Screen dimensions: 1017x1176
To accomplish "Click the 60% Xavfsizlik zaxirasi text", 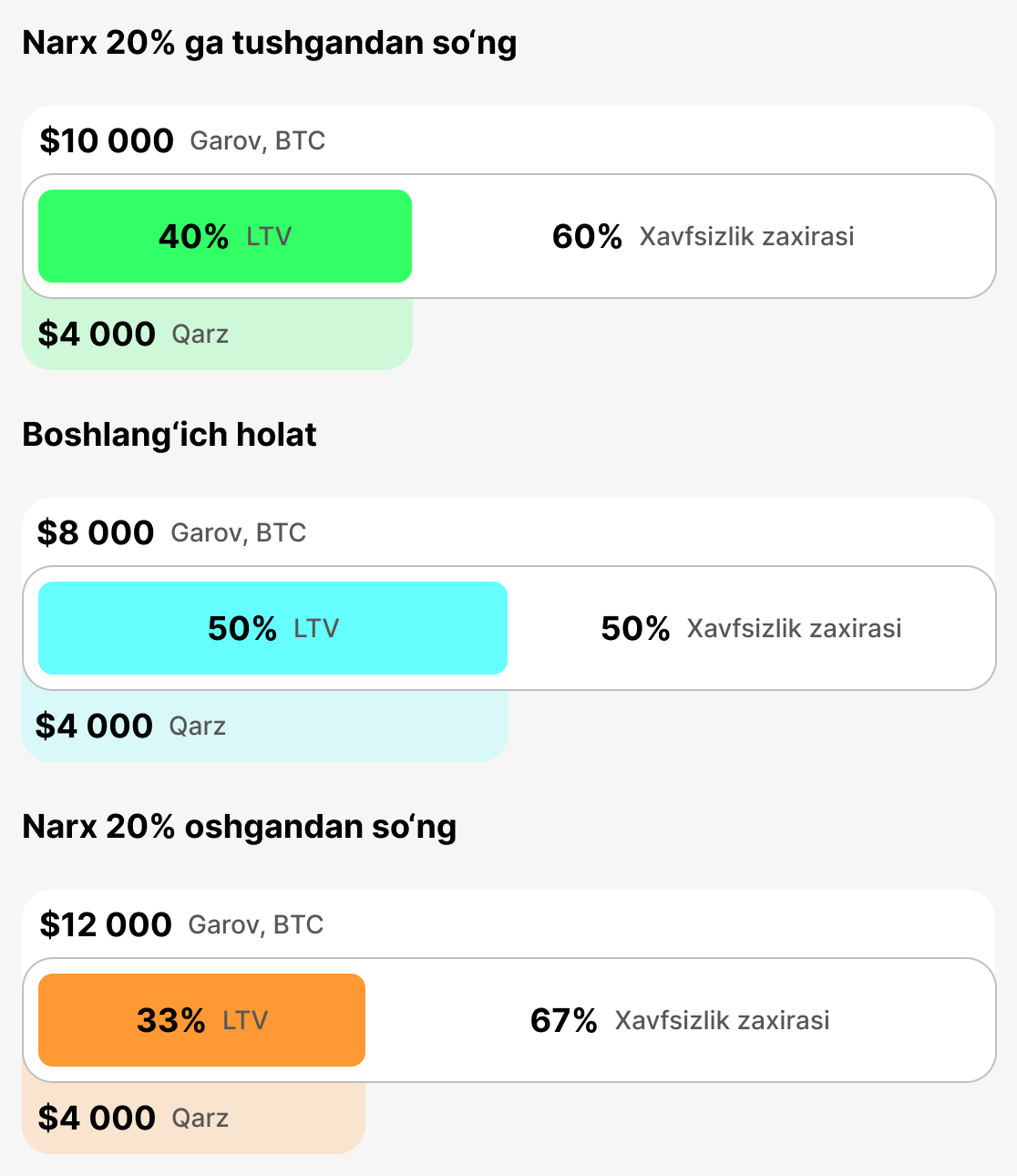I will pos(703,236).
